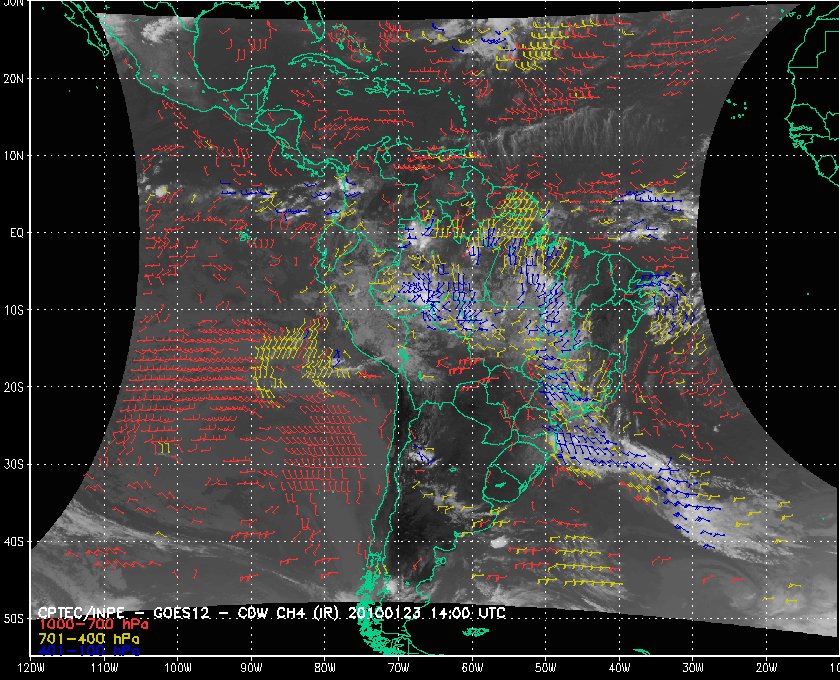Select the EQ equator axis label
The image size is (840, 680).
(x=17, y=233)
